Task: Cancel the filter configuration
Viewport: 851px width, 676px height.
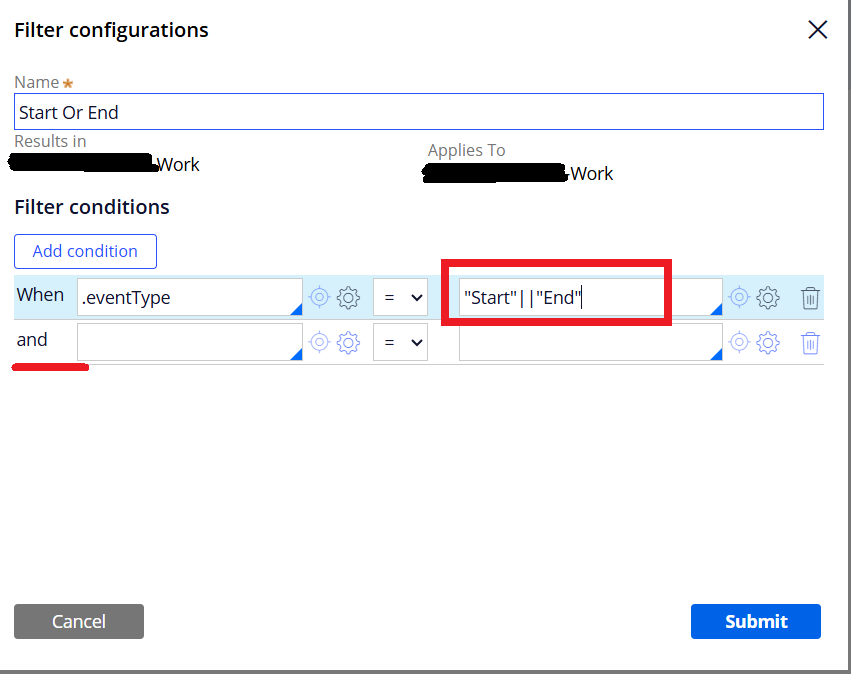Action: tap(78, 621)
